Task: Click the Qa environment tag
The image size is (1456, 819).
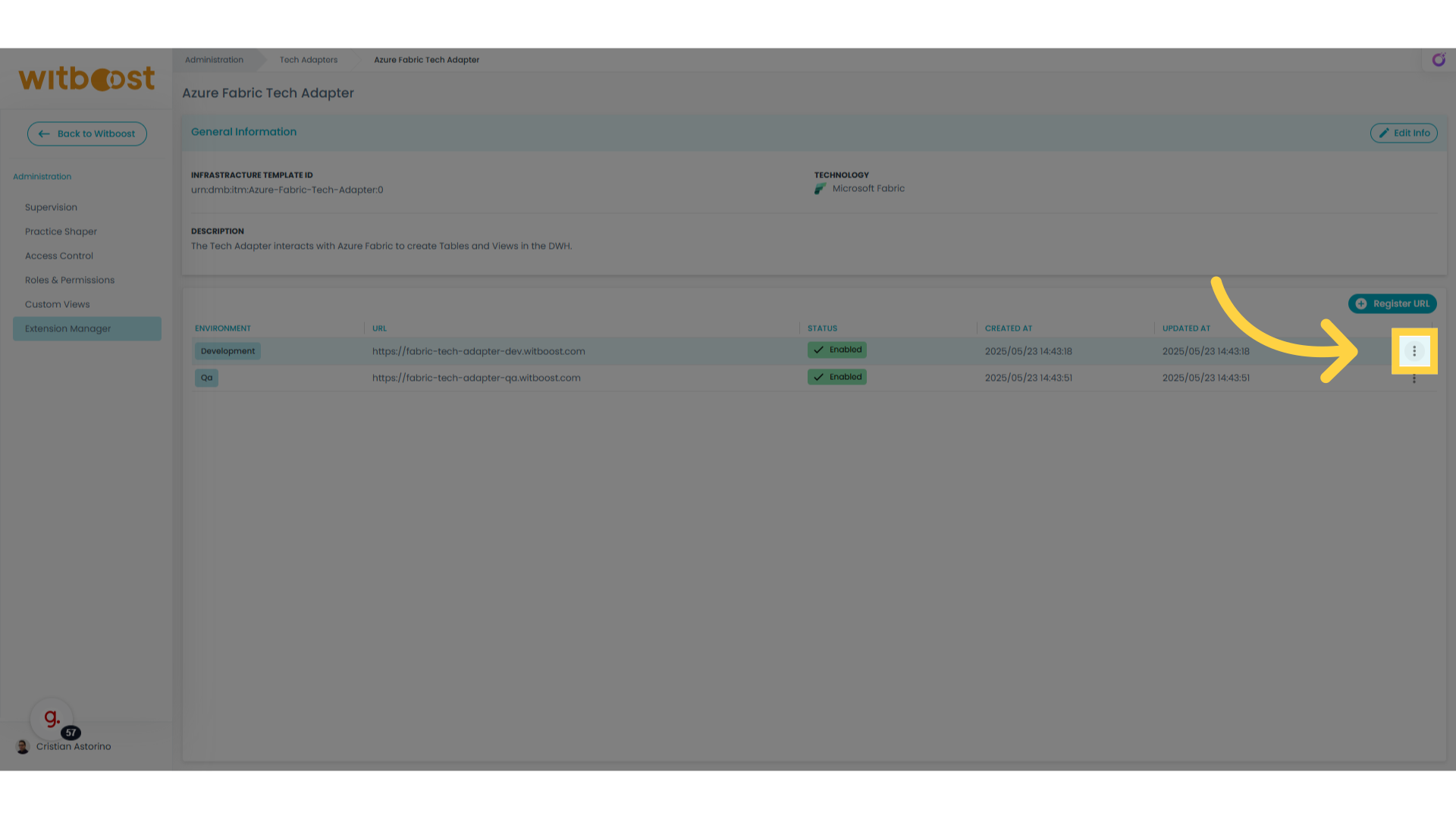Action: pos(206,378)
